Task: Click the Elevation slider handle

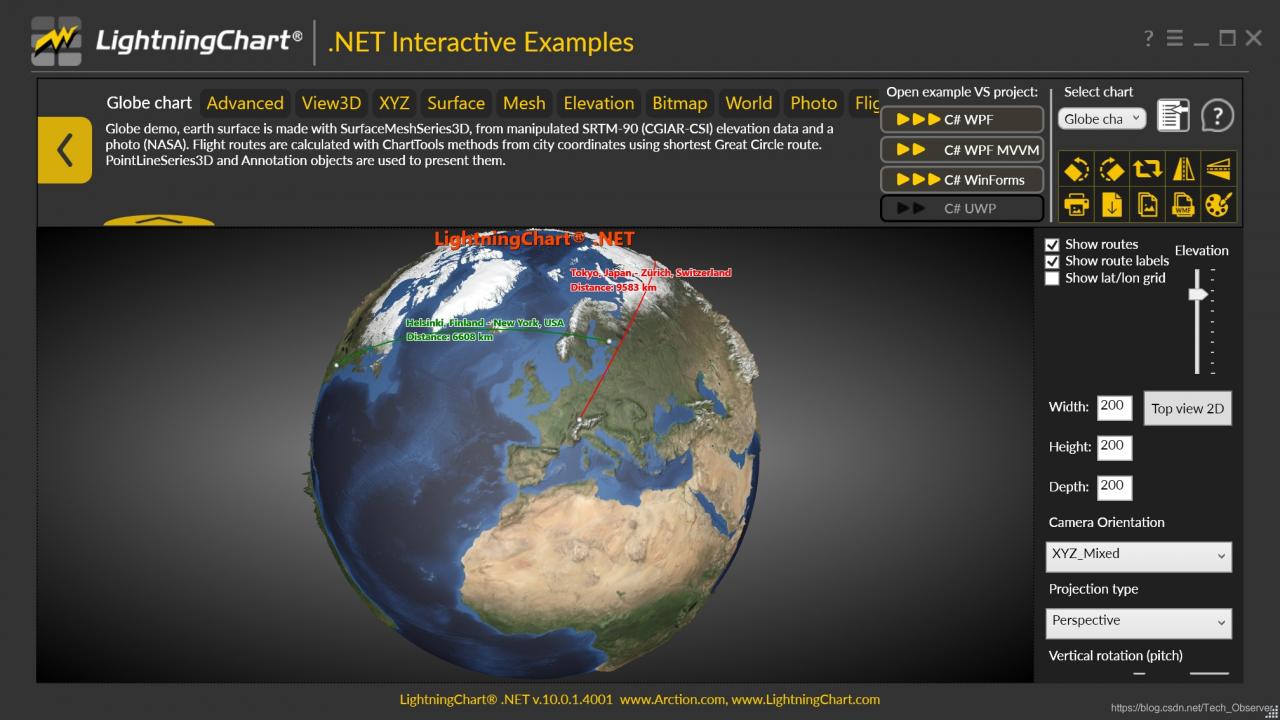Action: click(x=1197, y=293)
